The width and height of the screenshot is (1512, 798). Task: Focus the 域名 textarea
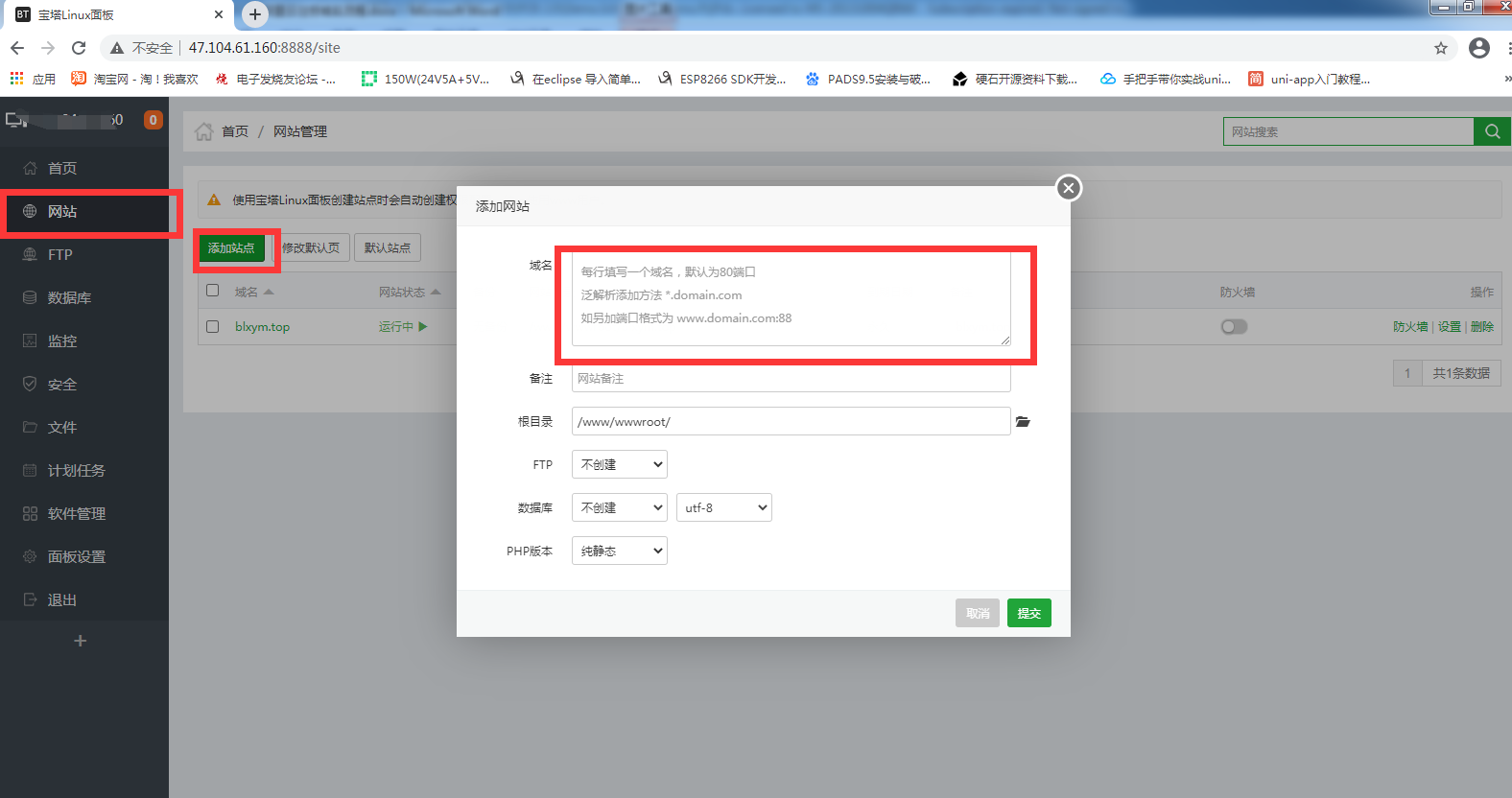click(x=791, y=298)
